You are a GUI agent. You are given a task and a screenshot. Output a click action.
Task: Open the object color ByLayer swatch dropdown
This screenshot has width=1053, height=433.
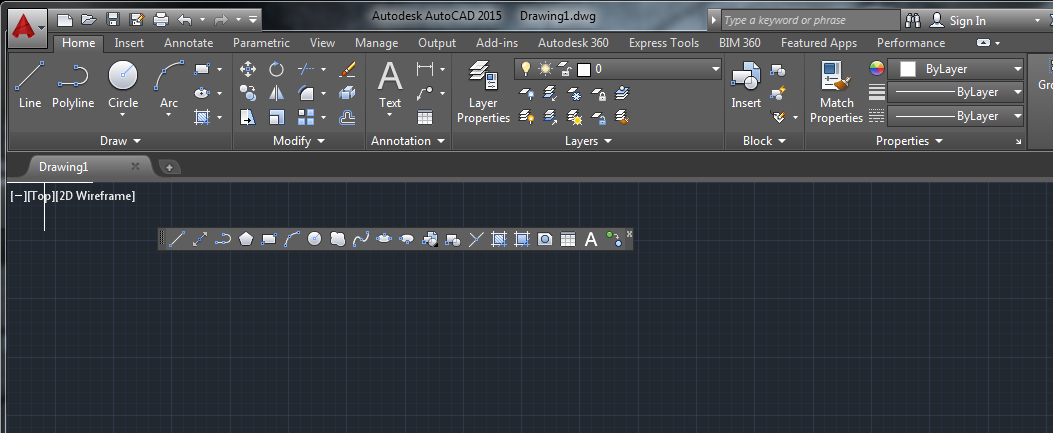tap(956, 69)
